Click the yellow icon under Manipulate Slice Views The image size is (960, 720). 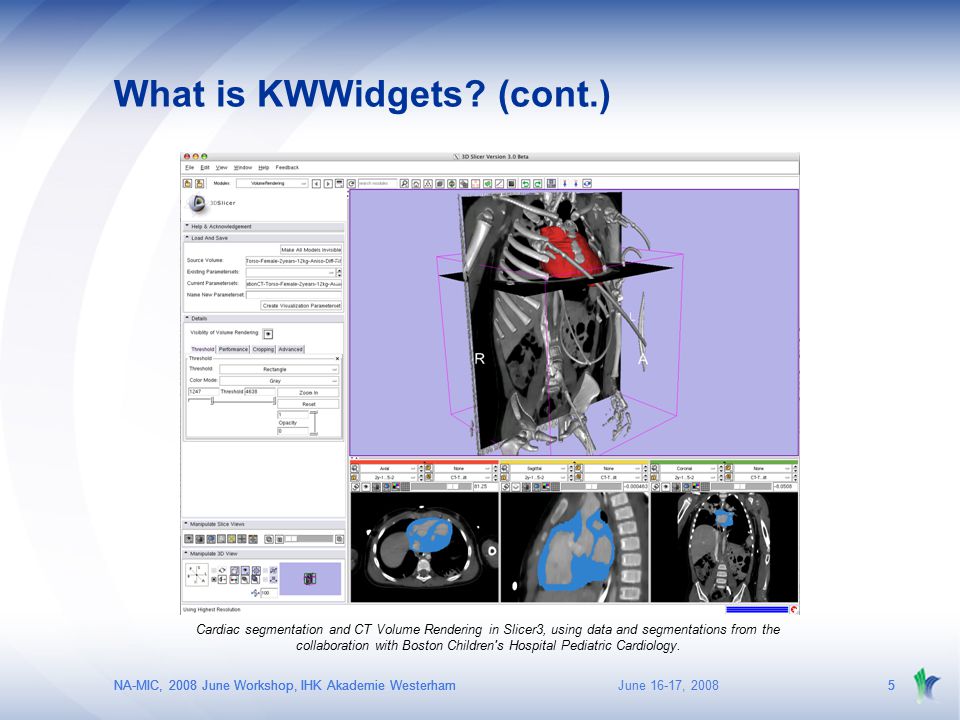[231, 539]
